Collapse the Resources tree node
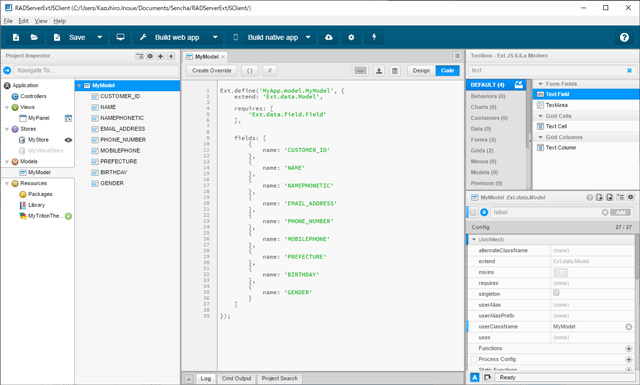 7,183
